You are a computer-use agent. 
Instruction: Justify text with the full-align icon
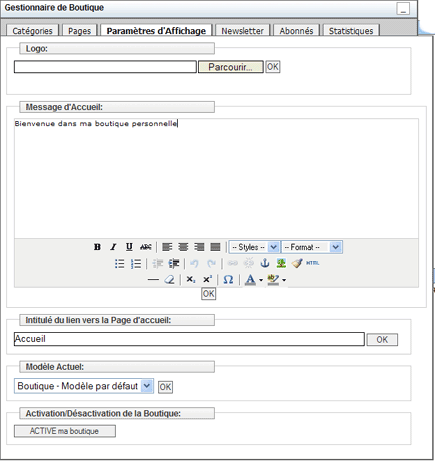215,247
